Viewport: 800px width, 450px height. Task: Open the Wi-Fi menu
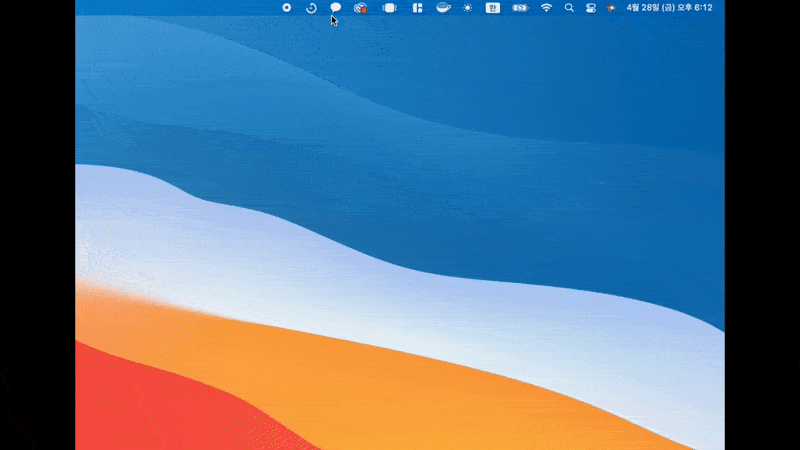click(x=546, y=8)
